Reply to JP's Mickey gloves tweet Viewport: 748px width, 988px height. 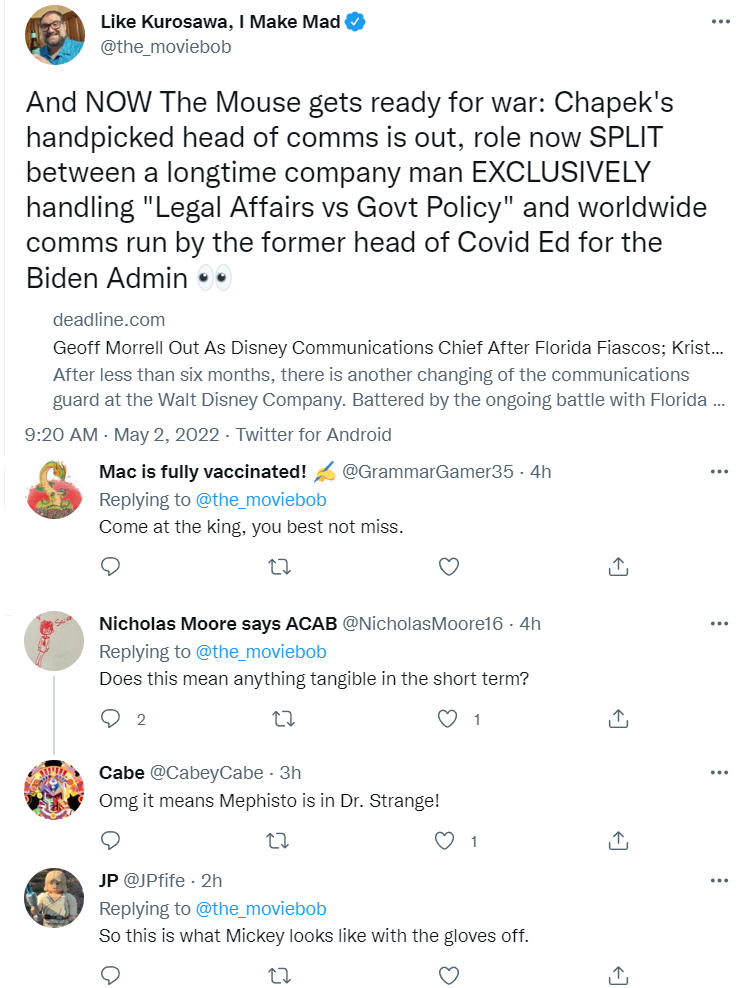111,975
